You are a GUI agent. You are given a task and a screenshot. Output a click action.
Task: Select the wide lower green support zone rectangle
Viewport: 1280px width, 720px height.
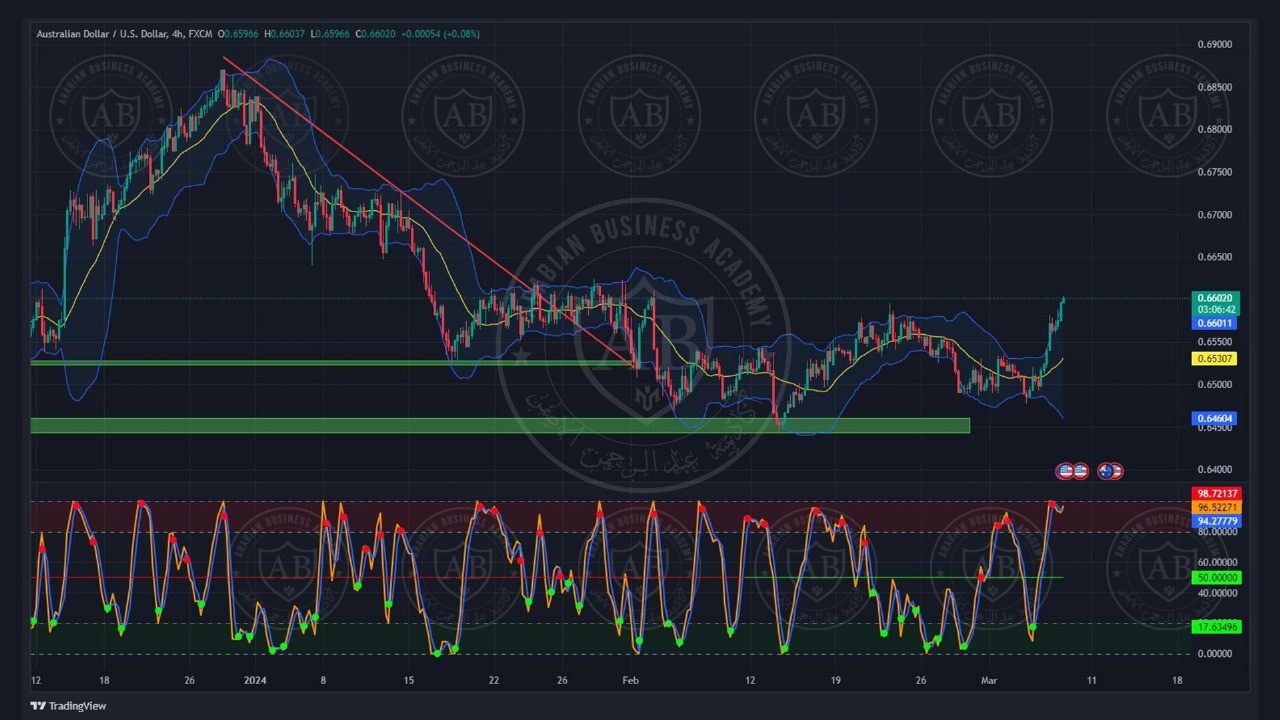(500, 425)
